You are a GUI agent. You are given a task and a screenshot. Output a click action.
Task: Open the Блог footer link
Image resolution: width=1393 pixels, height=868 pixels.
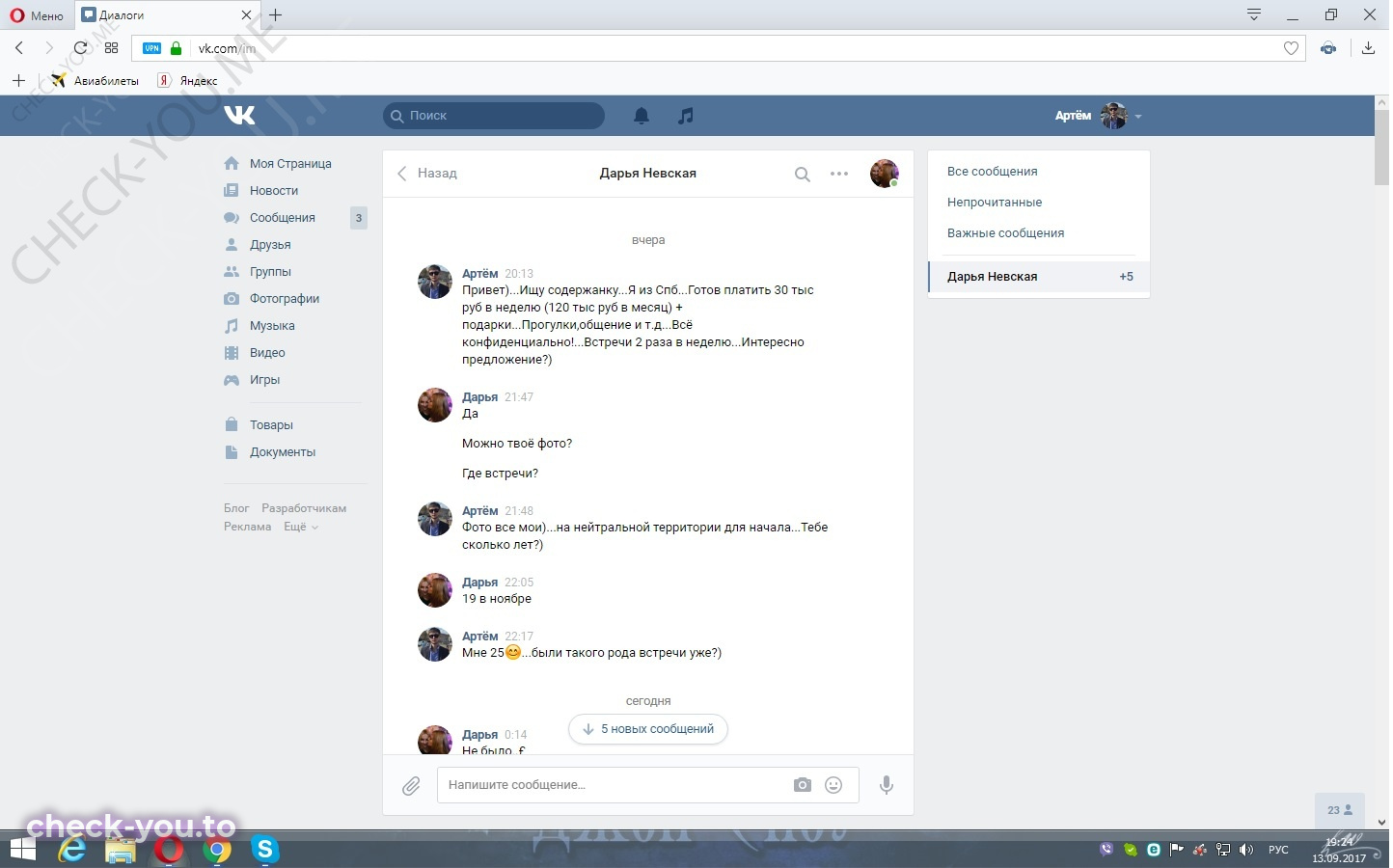point(236,508)
